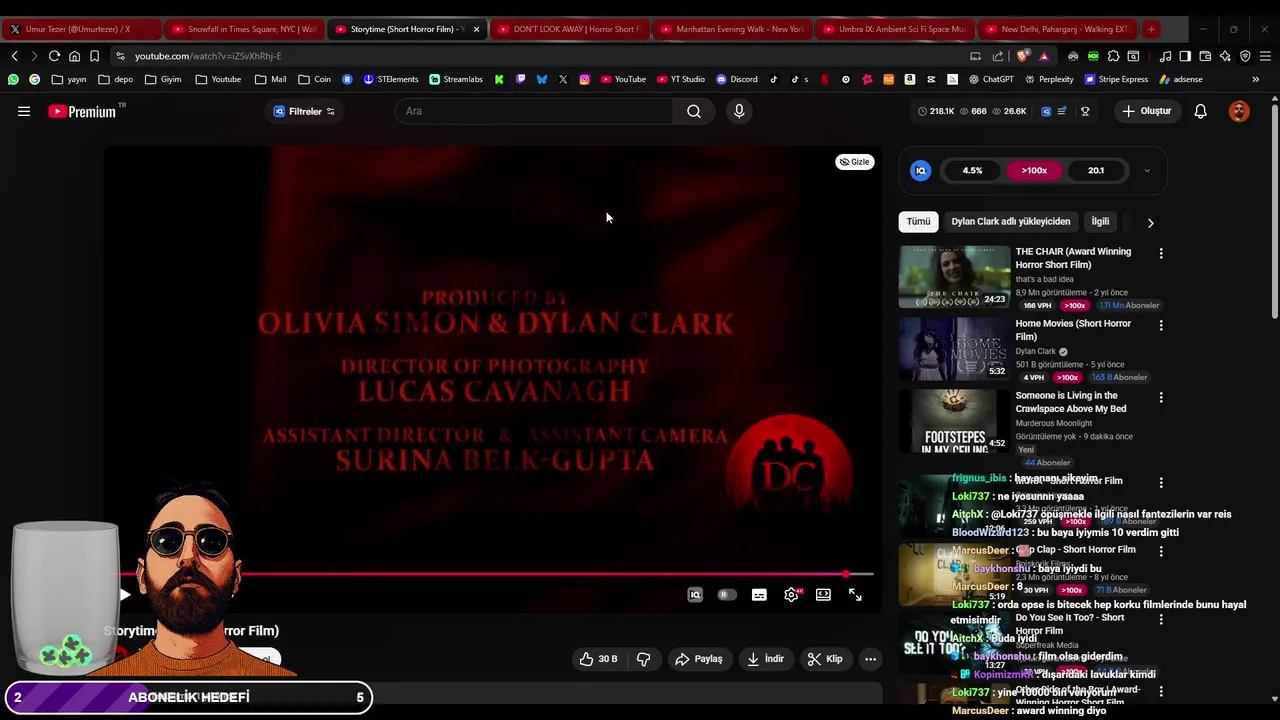The width and height of the screenshot is (1280, 720).
Task: Open more actions ellipsis under video
Action: click(870, 659)
